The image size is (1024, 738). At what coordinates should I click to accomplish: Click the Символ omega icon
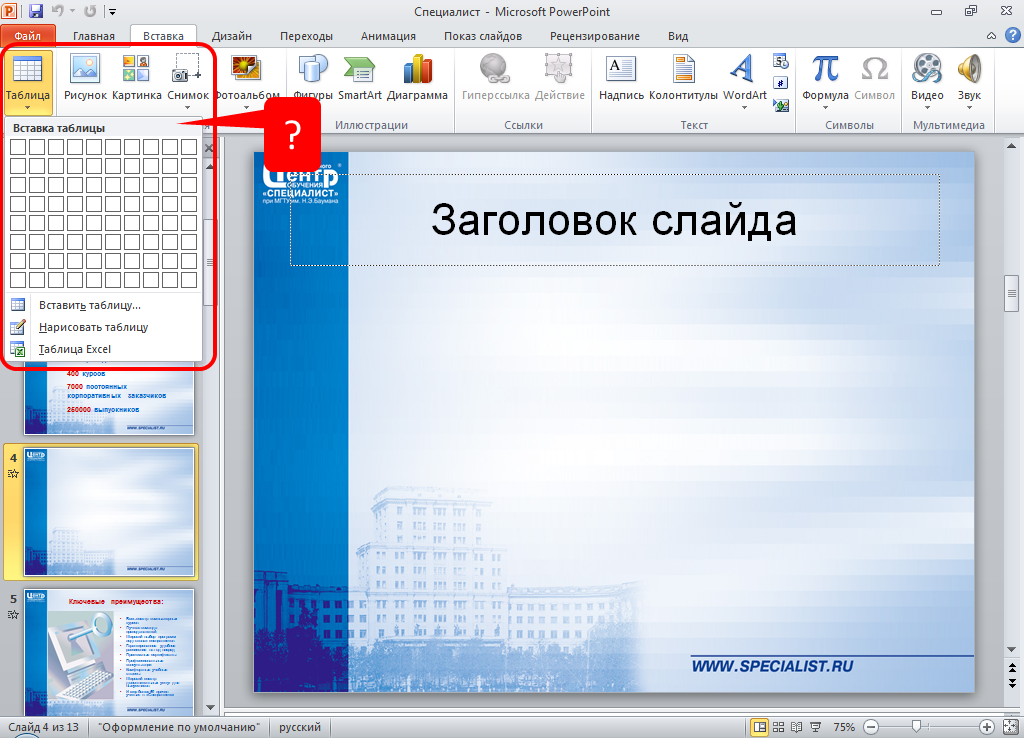pos(874,77)
